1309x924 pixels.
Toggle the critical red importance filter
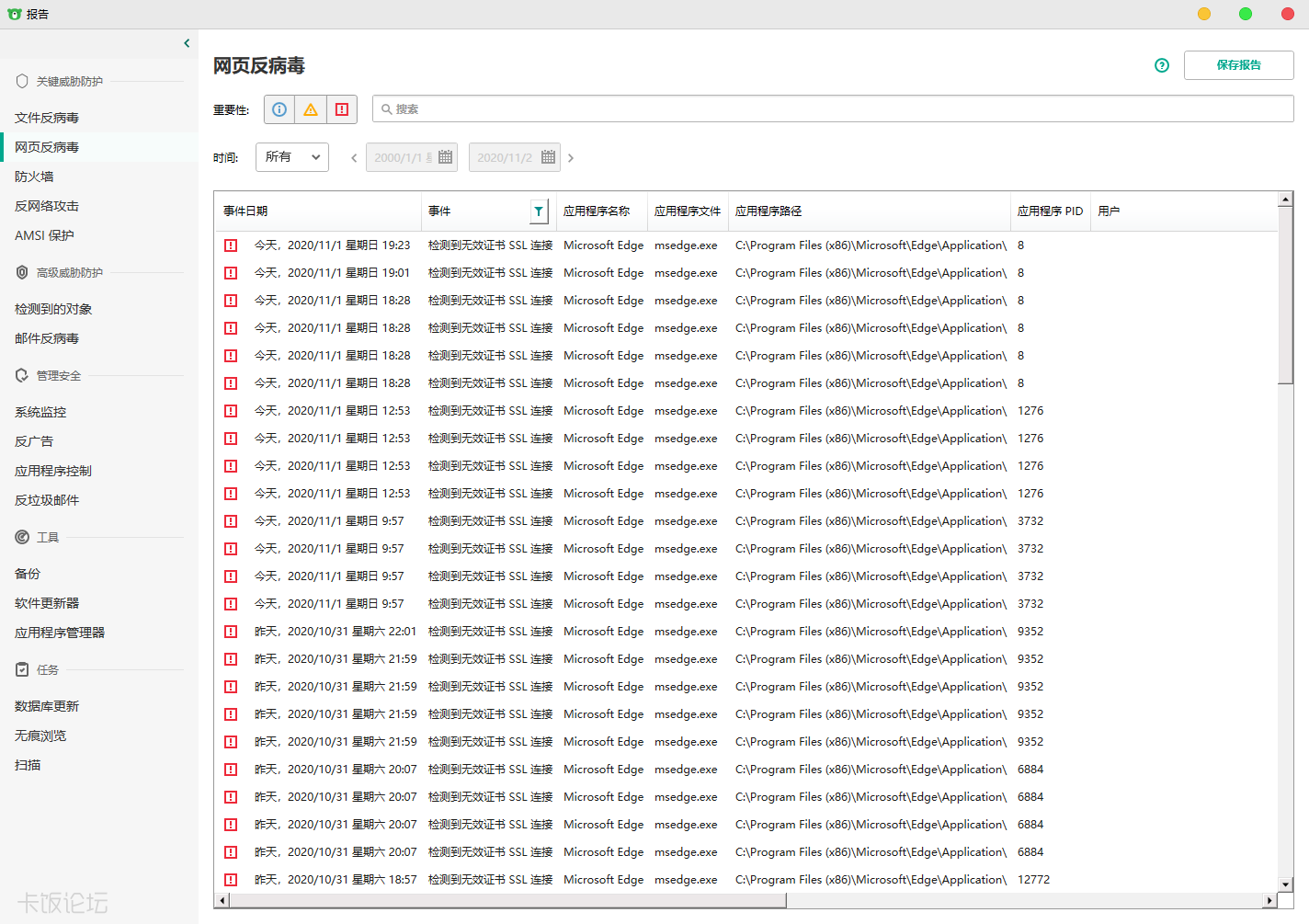(342, 109)
